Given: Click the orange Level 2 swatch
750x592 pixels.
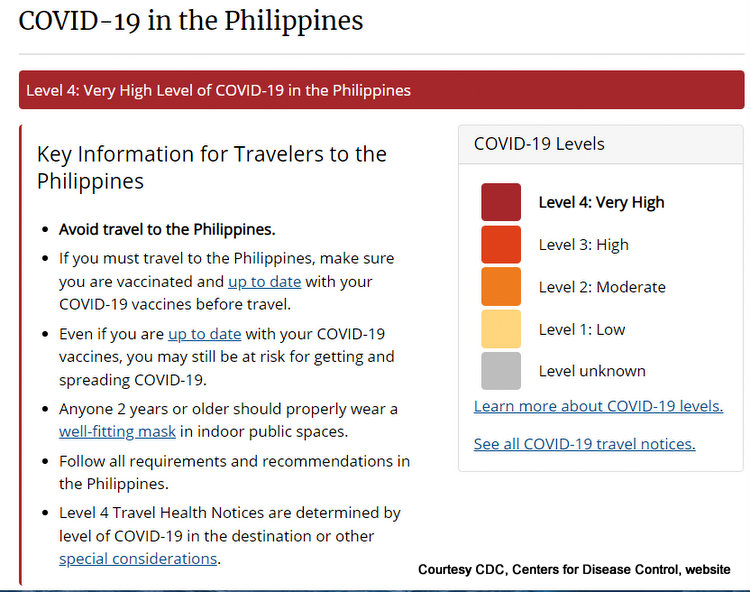Looking at the screenshot, I should [x=501, y=286].
